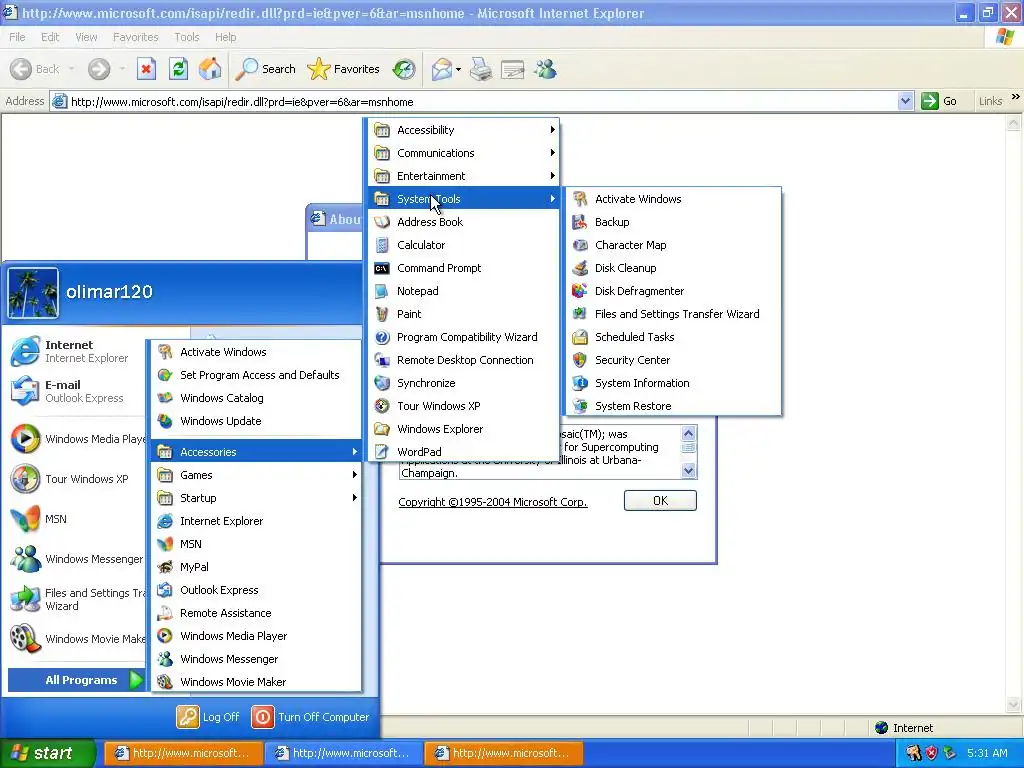Switch to the first taskbar IE window
This screenshot has width=1024, height=768.
[x=184, y=753]
